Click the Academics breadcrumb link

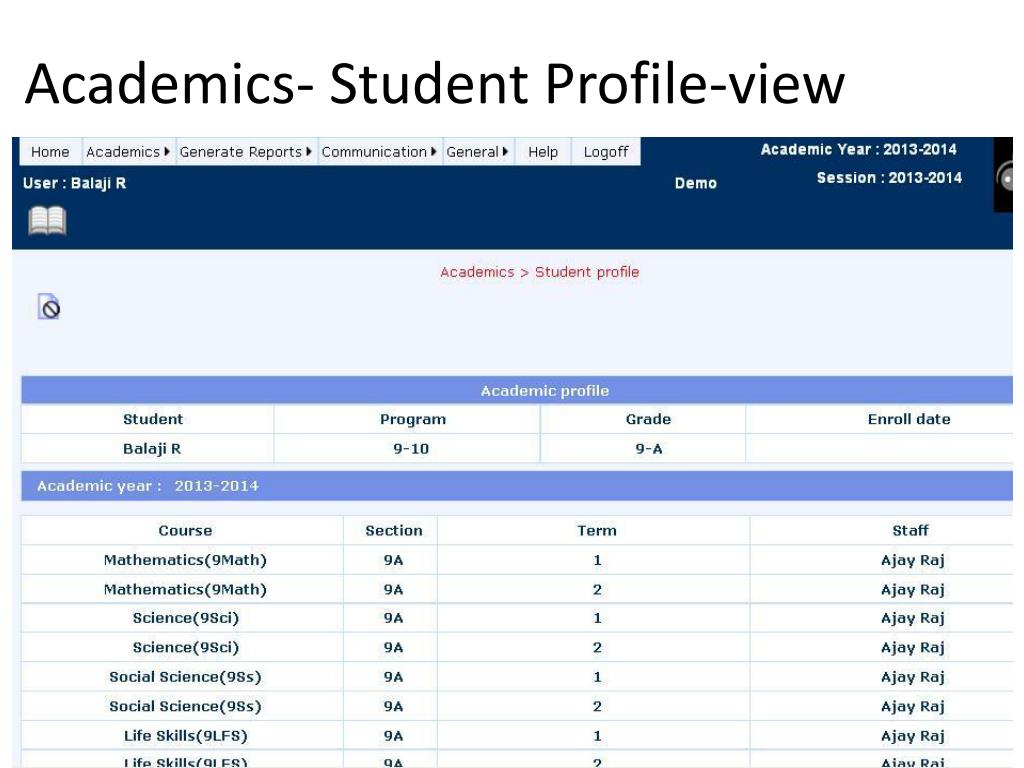pyautogui.click(x=477, y=272)
